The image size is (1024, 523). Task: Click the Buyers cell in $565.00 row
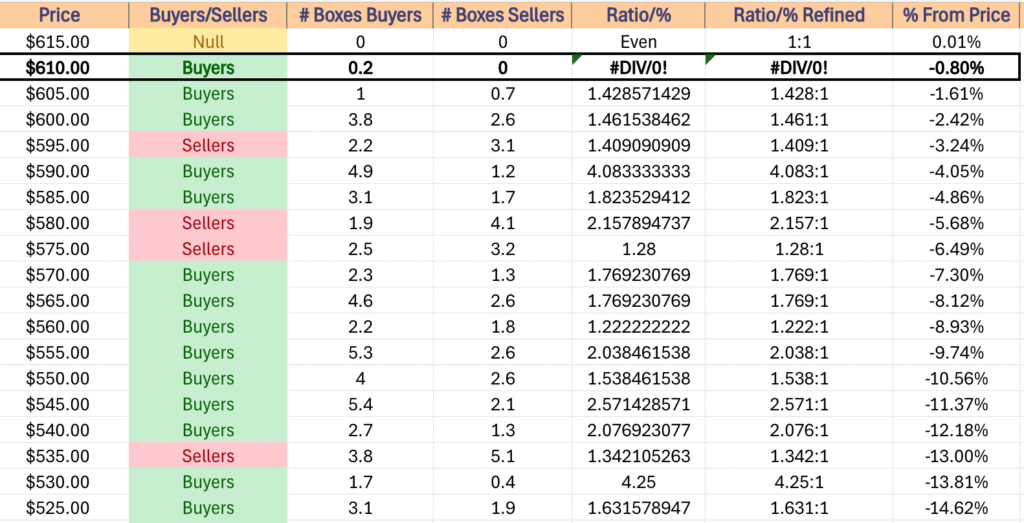click(x=208, y=301)
